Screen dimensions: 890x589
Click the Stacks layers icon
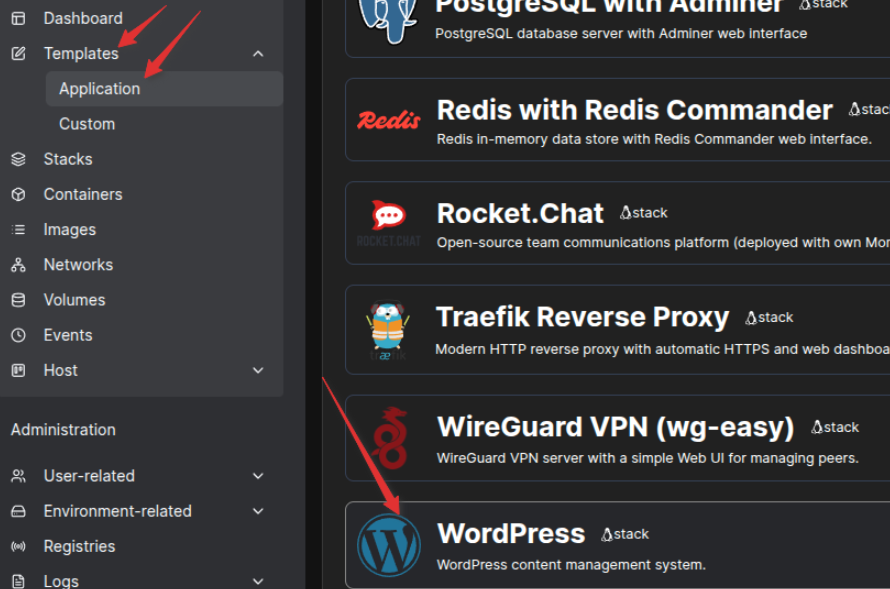(x=18, y=159)
